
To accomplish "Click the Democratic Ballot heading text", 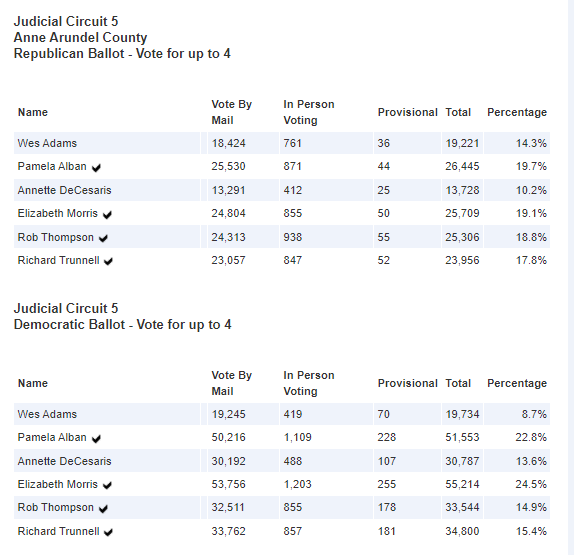I will tap(123, 325).
